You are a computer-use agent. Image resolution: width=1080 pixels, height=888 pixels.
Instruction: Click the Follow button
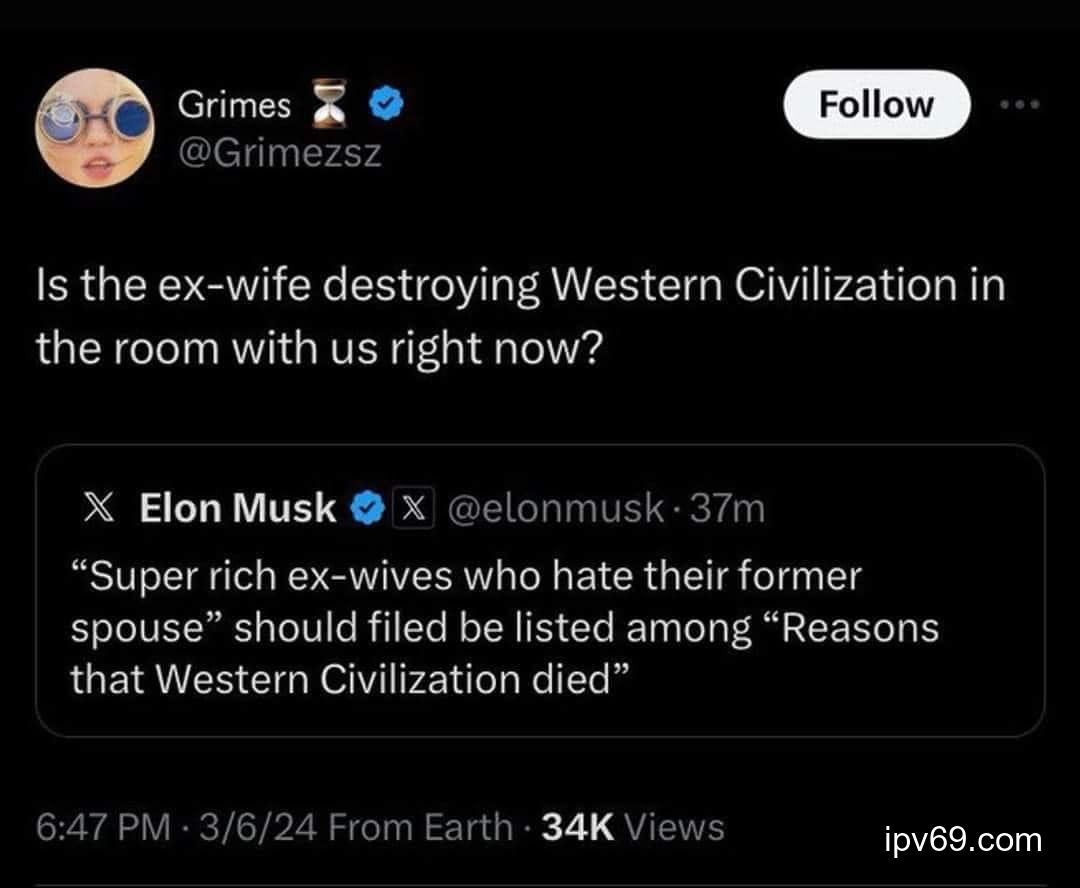[876, 104]
